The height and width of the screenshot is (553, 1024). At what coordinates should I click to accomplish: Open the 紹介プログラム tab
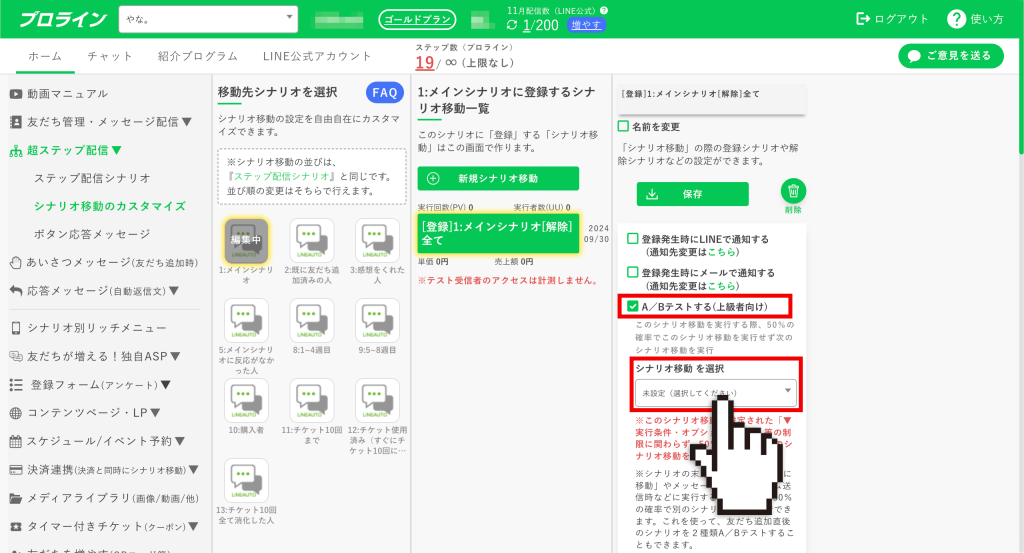click(x=198, y=56)
